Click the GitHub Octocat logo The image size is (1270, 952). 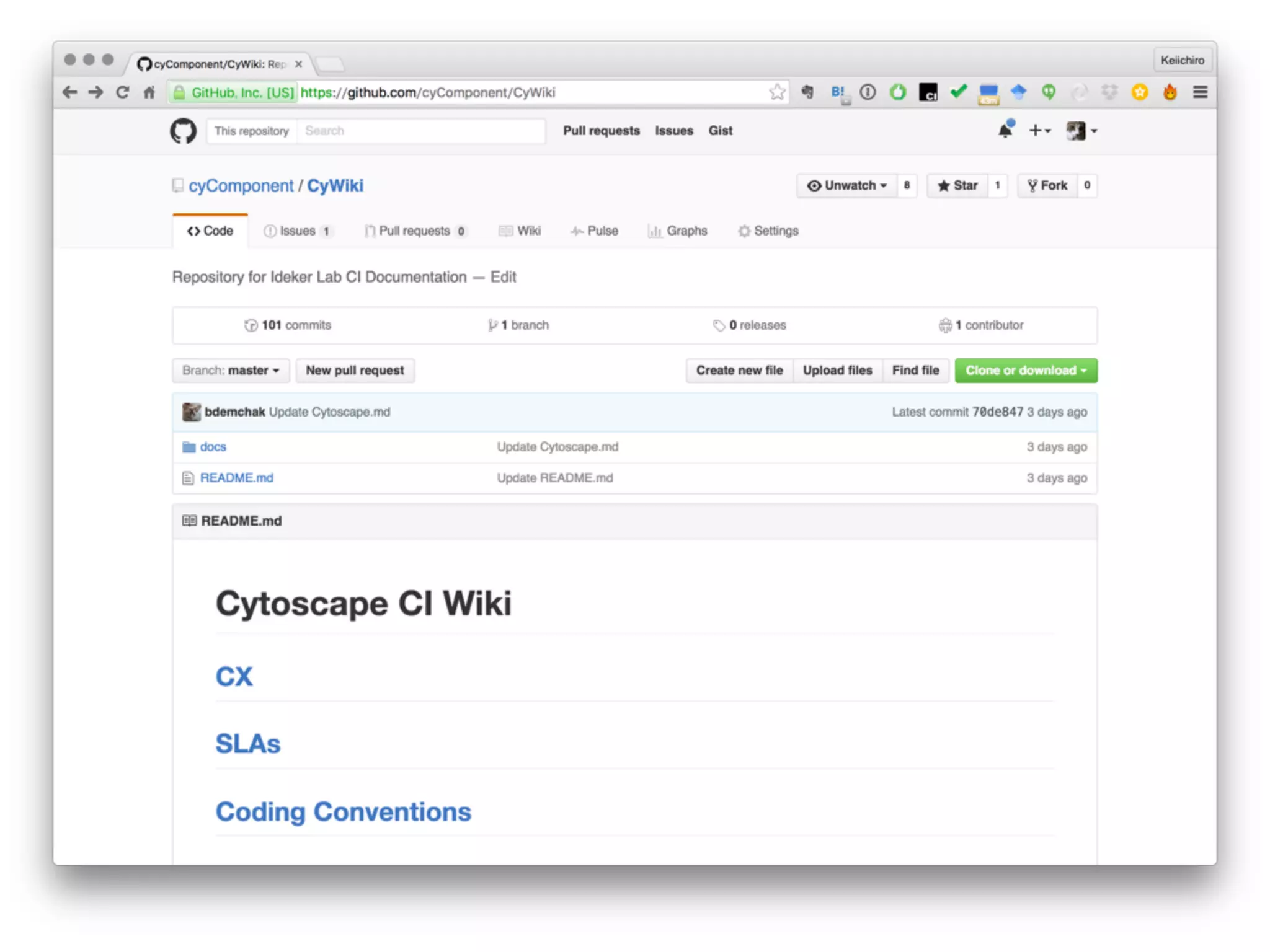[183, 131]
